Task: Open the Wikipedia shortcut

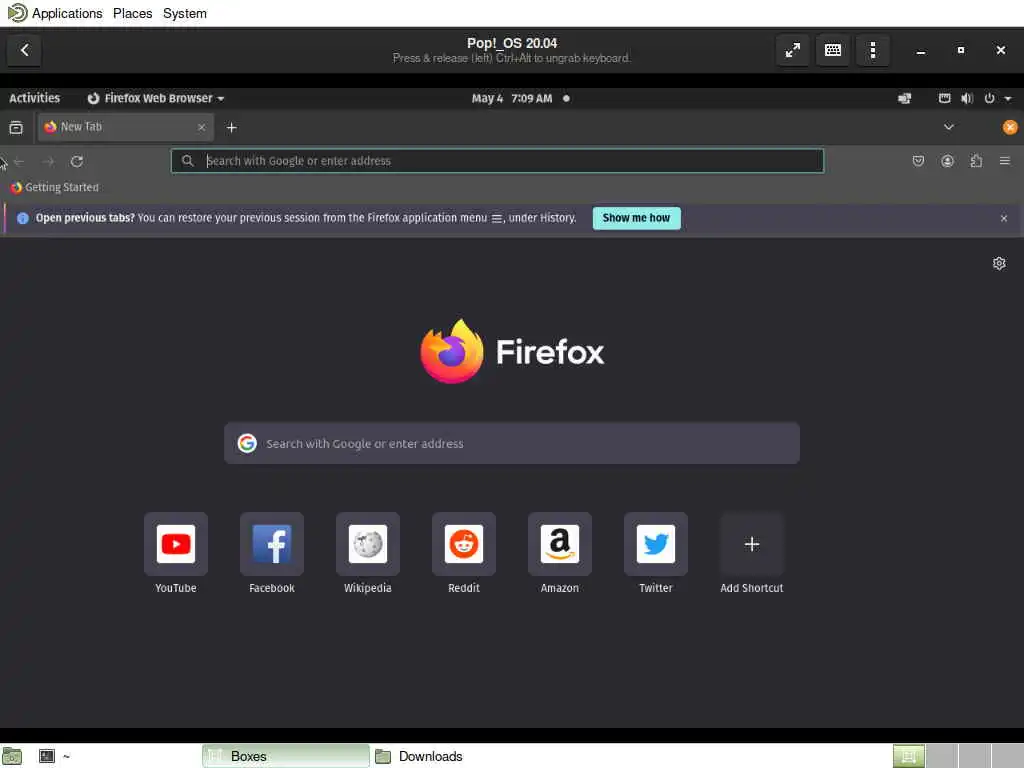Action: (368, 553)
